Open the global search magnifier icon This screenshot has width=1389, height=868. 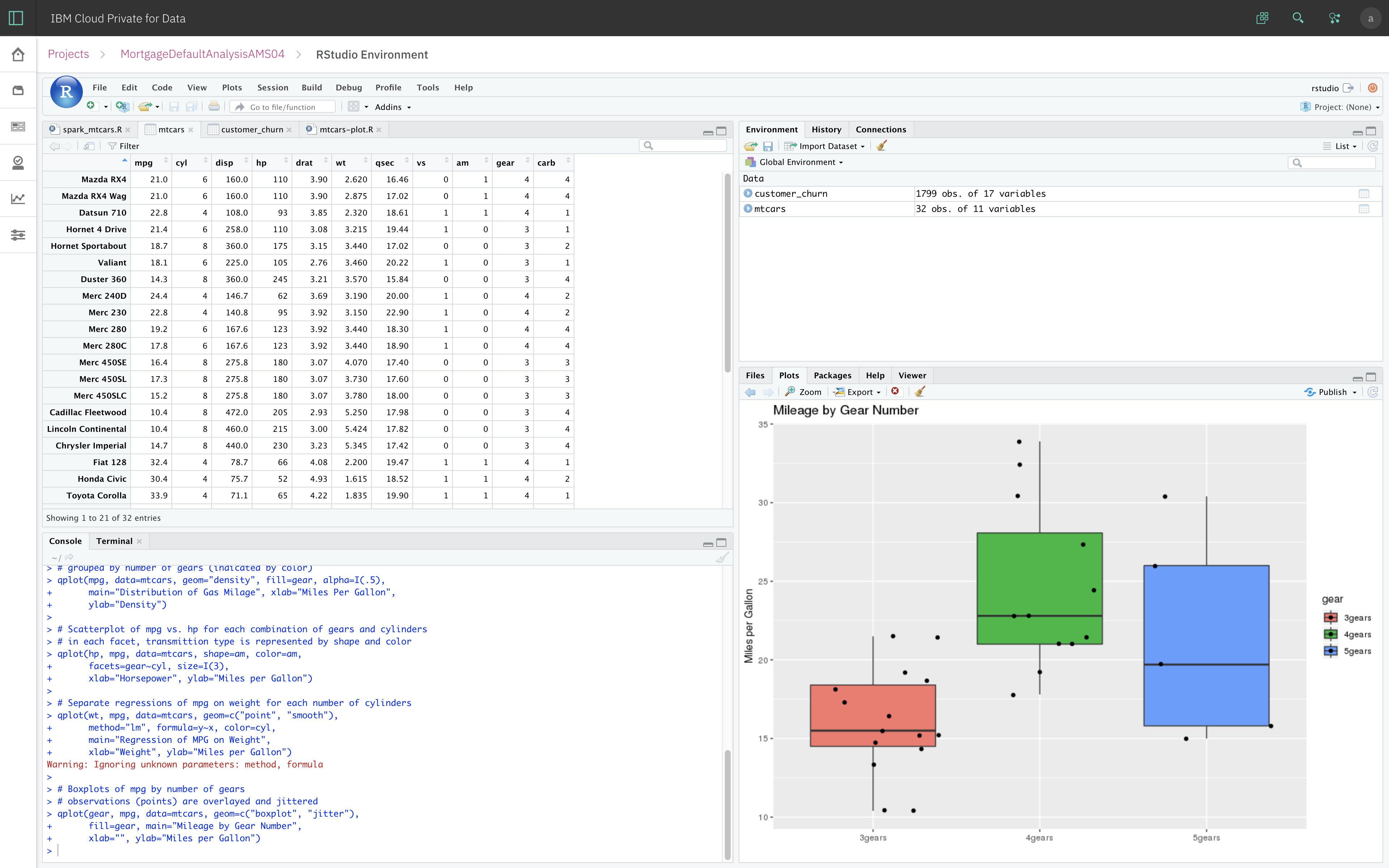(1298, 18)
